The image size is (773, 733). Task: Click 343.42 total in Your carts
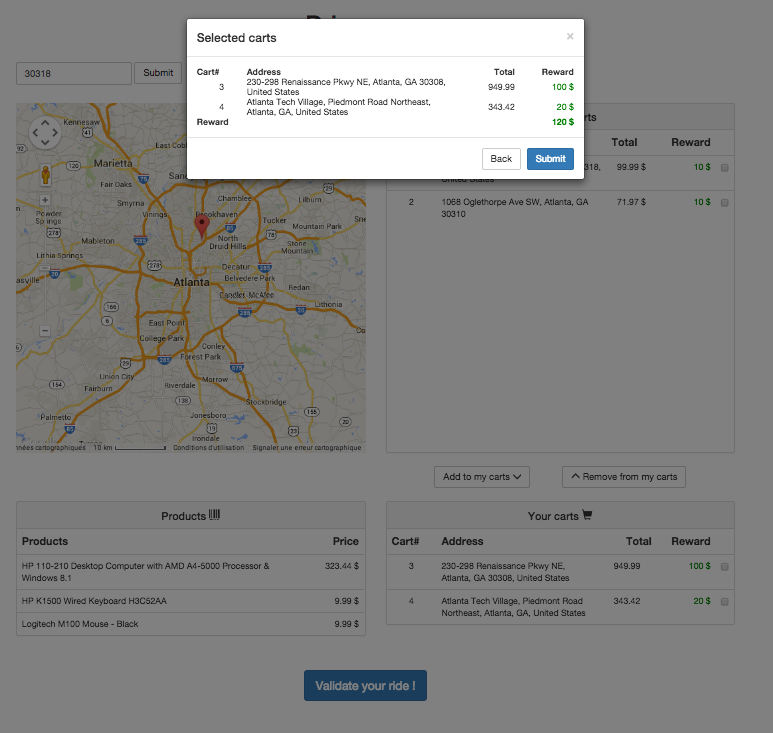click(x=627, y=601)
